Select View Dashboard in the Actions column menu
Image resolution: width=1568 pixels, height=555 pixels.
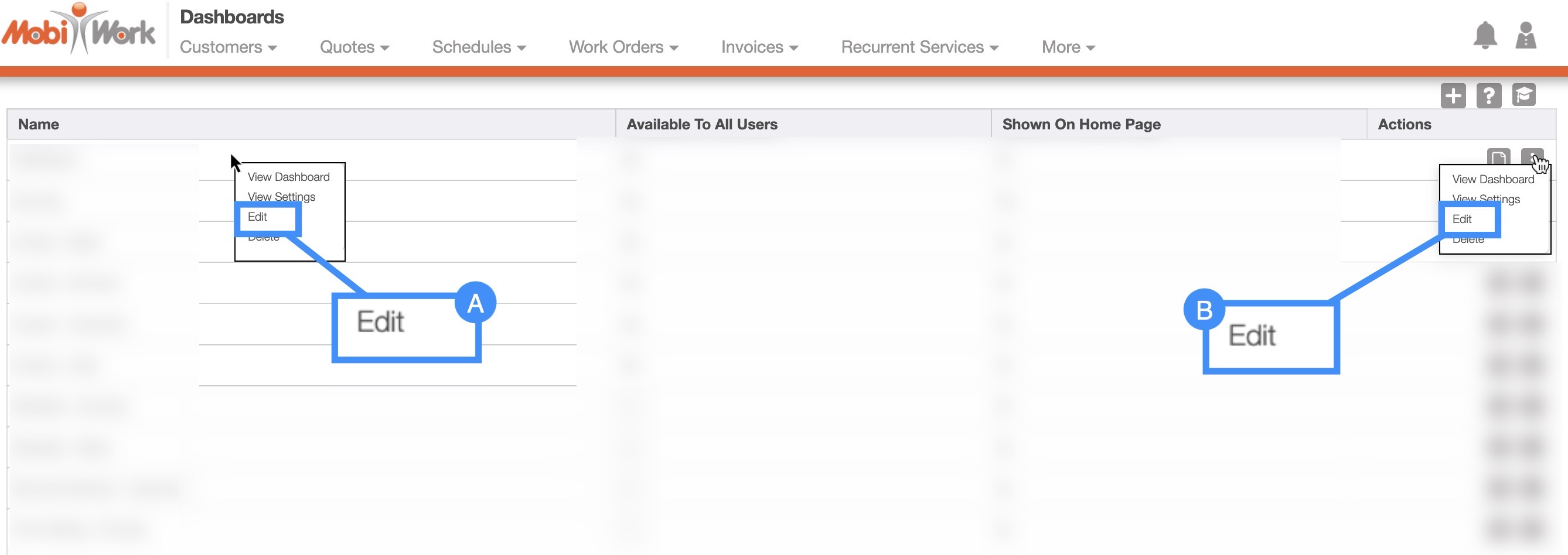1492,179
